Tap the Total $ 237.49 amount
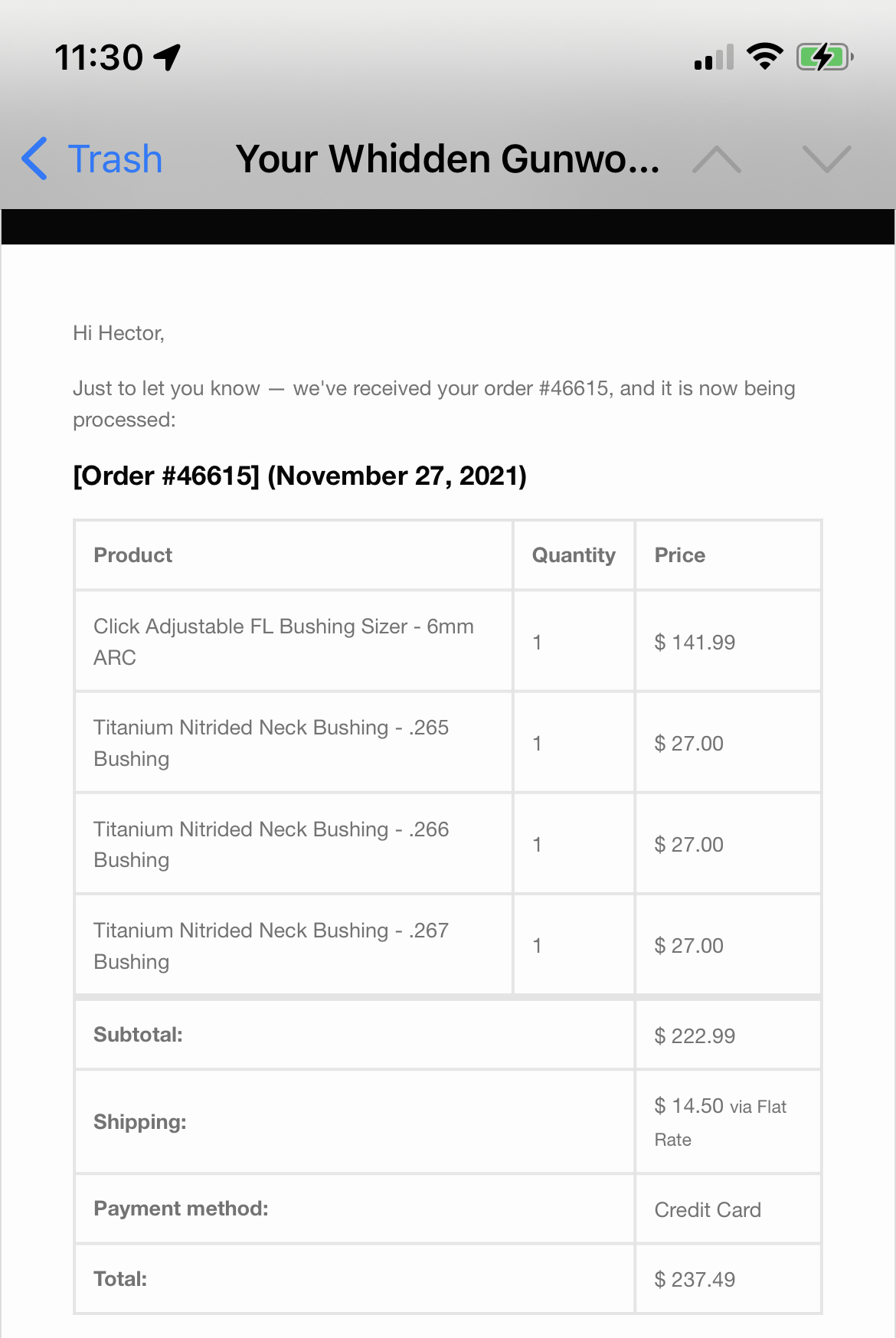Viewport: 896px width, 1338px height. click(695, 1279)
